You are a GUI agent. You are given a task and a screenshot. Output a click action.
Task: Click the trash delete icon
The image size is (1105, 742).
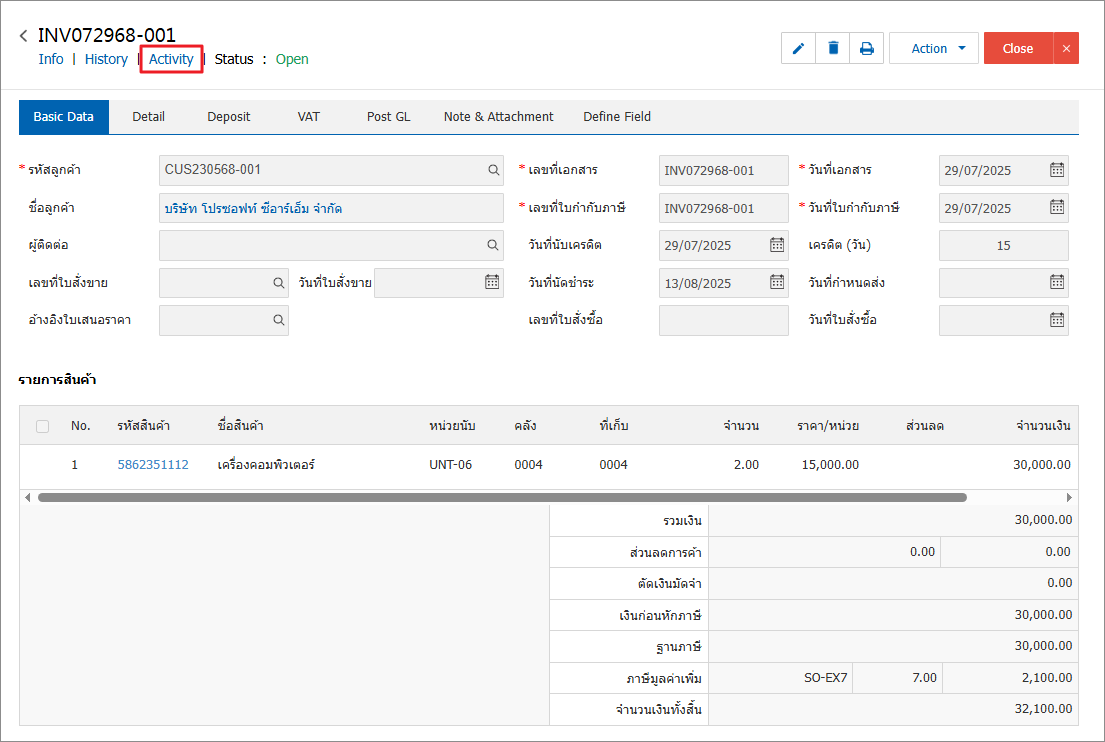pos(833,48)
